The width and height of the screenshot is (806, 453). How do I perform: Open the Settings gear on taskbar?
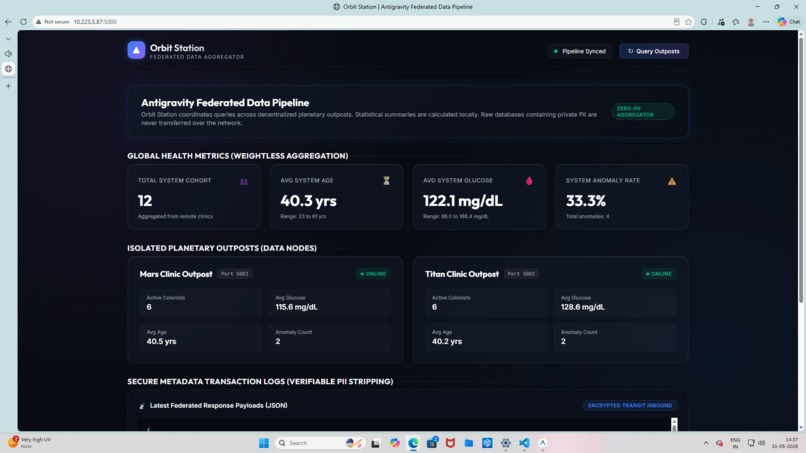506,443
